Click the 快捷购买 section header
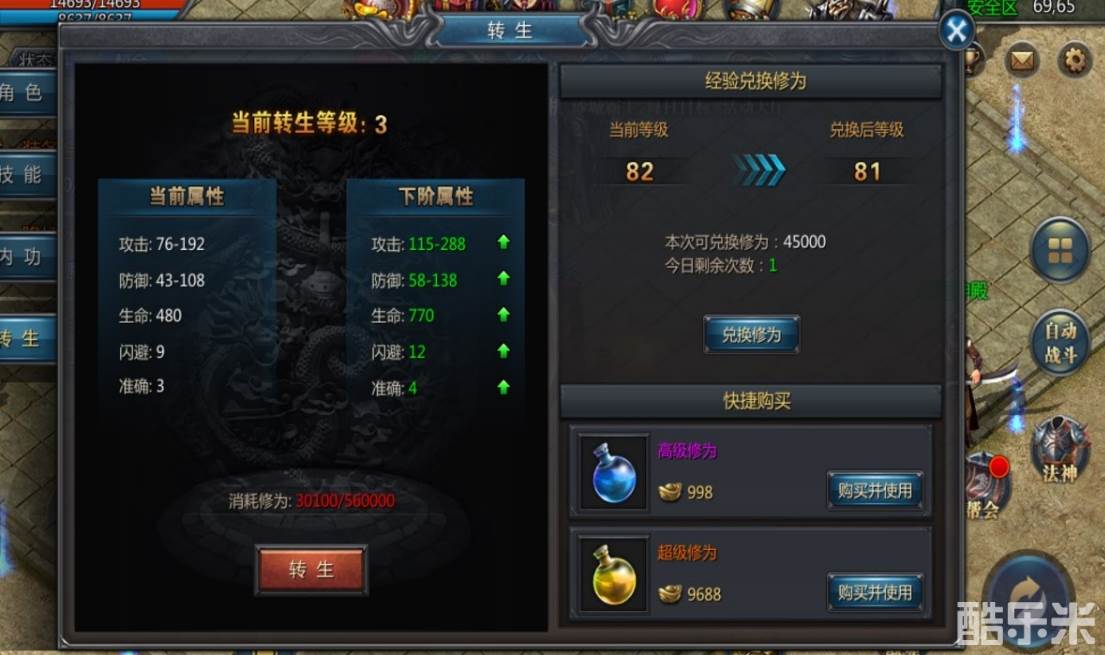The image size is (1105, 655). [751, 401]
